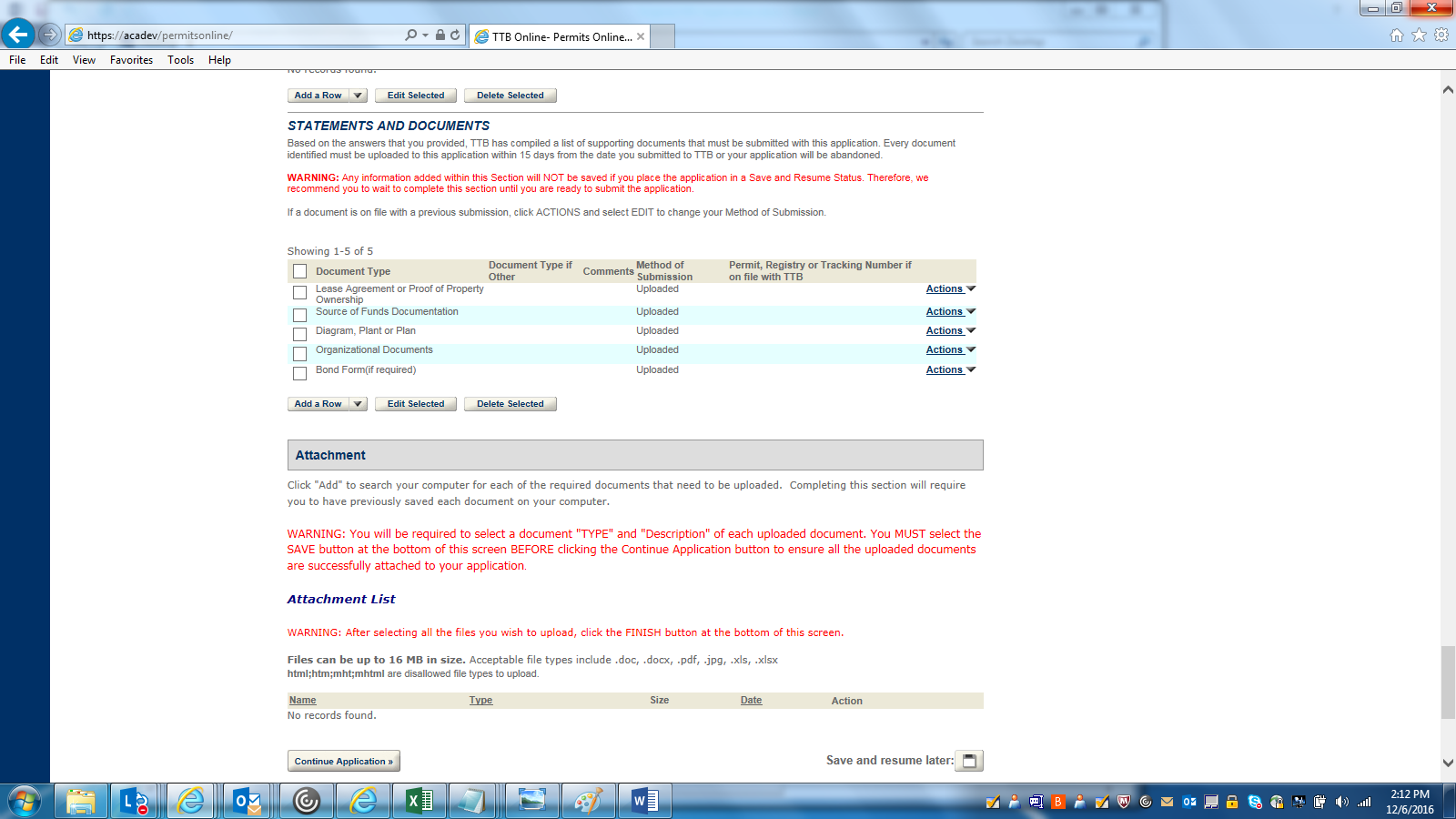This screenshot has height=819, width=1456.
Task: Click the Save and resume later disk icon
Action: pyautogui.click(x=969, y=761)
